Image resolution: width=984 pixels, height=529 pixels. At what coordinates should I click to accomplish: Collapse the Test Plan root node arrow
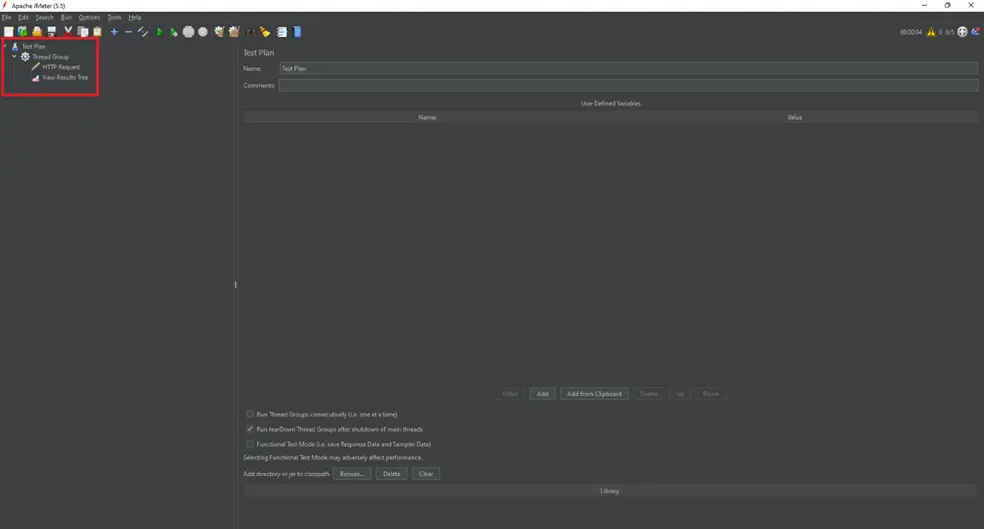(x=5, y=46)
